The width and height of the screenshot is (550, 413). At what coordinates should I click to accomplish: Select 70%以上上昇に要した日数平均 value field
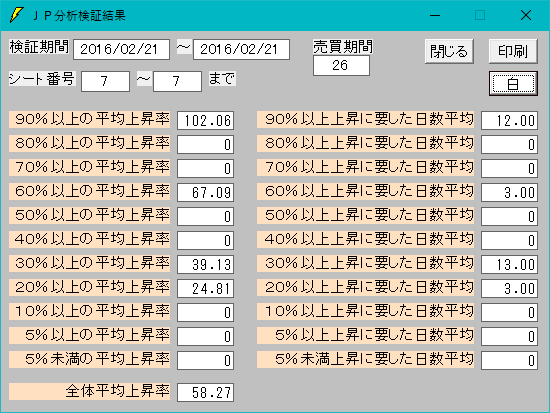509,168
